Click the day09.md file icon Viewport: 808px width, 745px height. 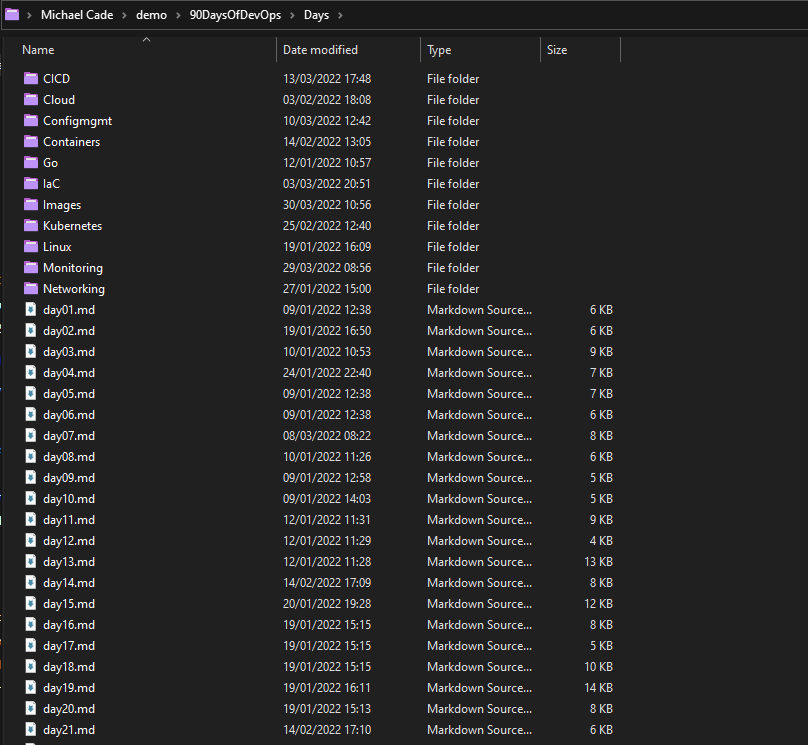[31, 478]
